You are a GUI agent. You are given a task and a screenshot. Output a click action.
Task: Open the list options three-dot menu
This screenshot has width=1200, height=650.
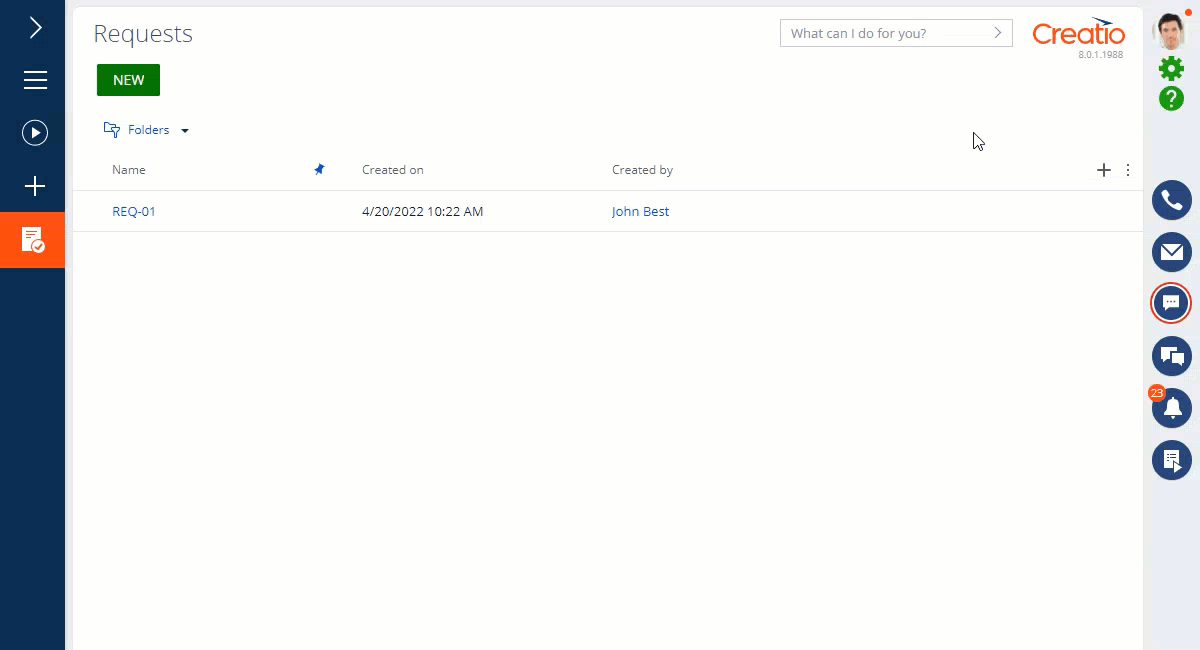[x=1128, y=170]
